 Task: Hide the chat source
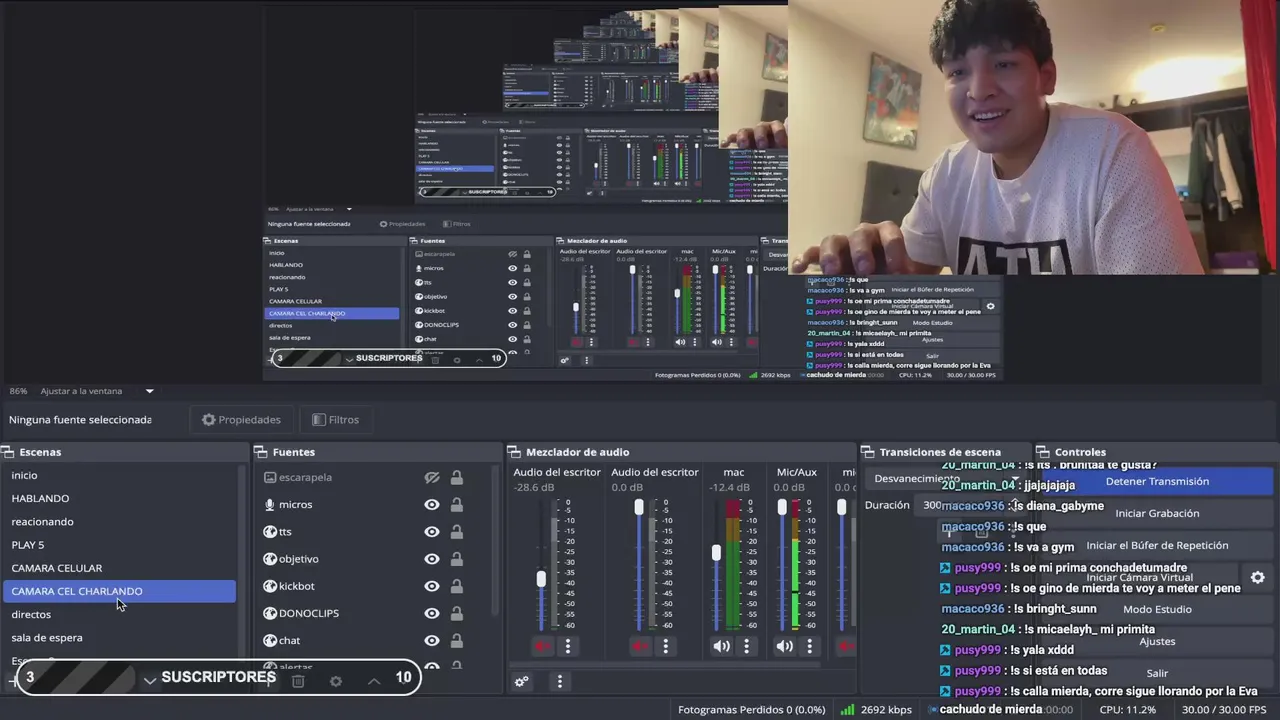point(432,640)
